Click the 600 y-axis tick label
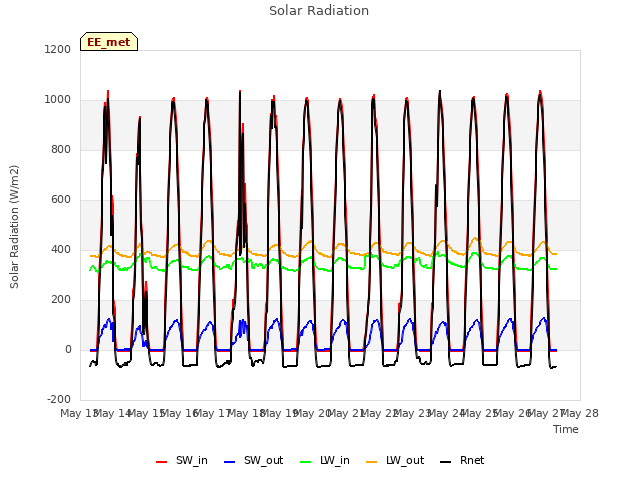This screenshot has width=640, height=480. (x=61, y=200)
